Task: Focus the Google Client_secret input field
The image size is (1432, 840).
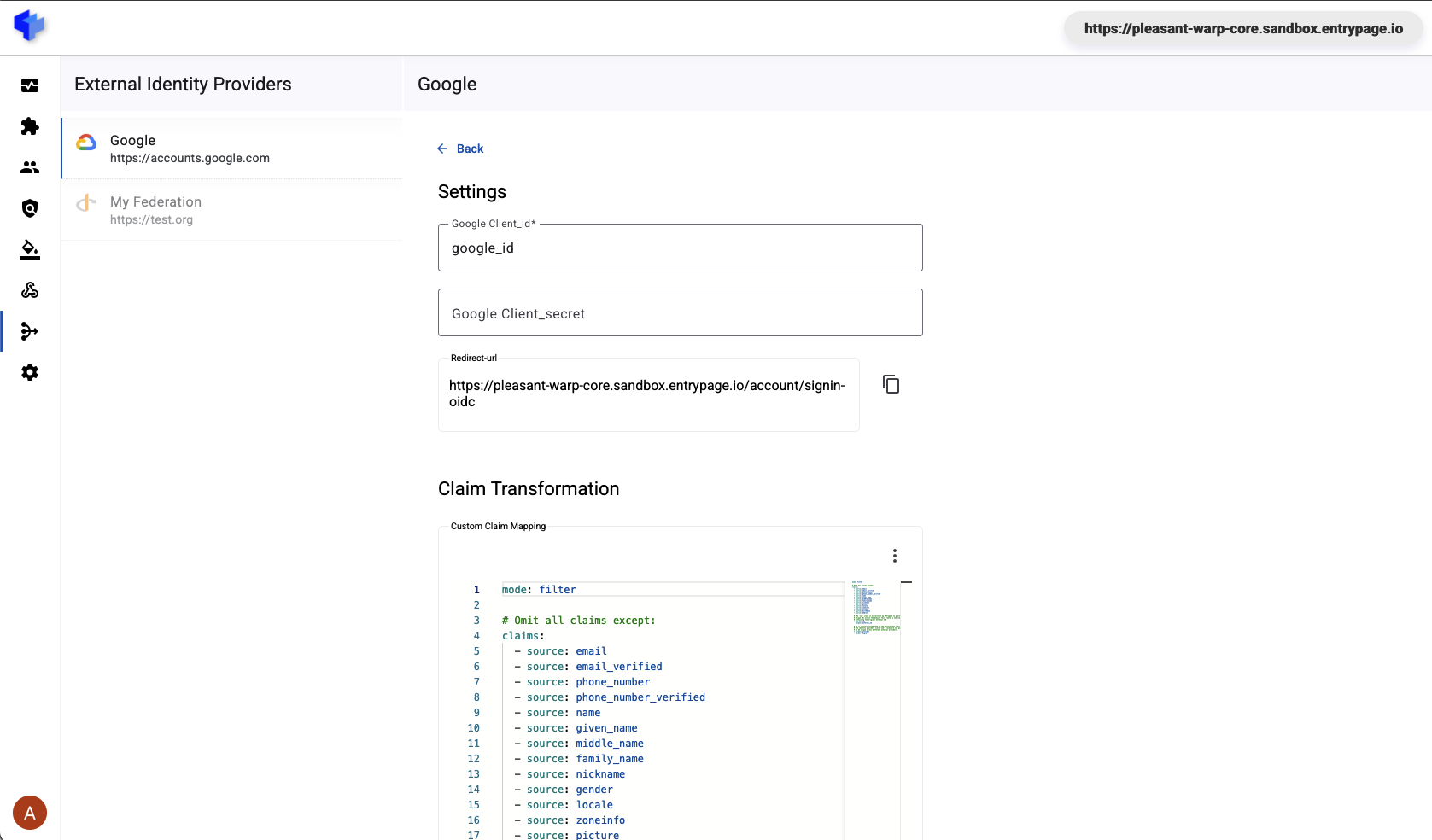Action: 680,312
